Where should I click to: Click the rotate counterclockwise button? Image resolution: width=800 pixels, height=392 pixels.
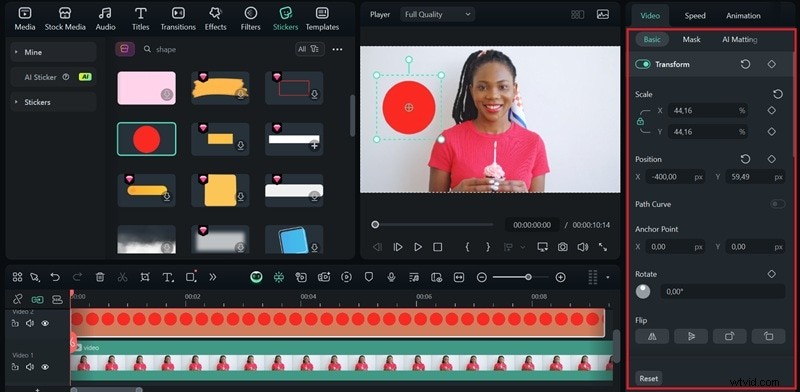(768, 336)
